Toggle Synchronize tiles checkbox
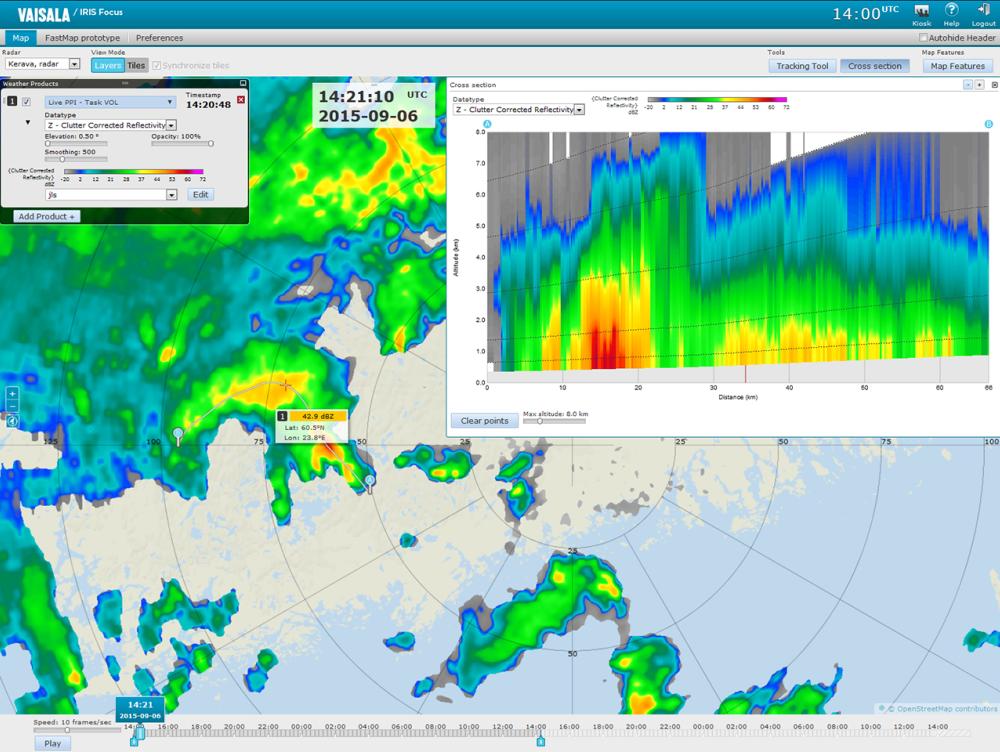This screenshot has width=1000, height=752. (156, 65)
